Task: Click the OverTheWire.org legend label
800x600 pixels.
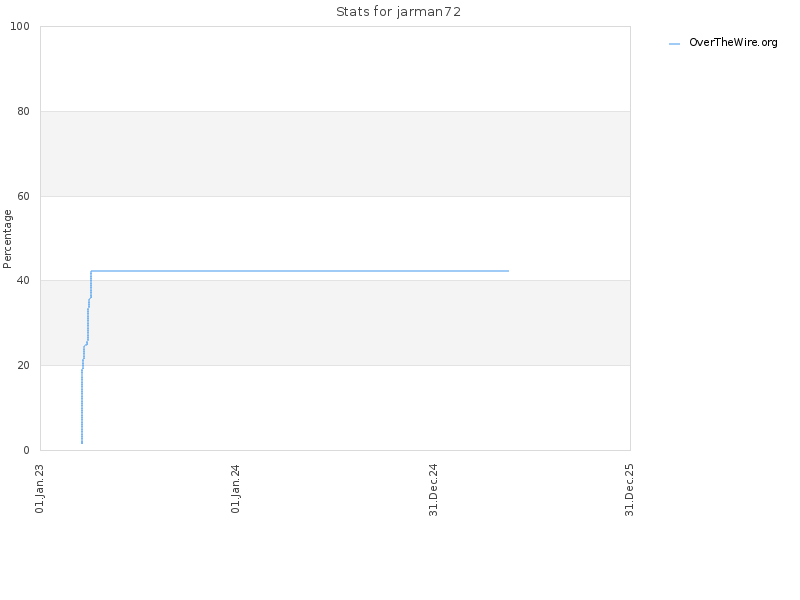Action: pyautogui.click(x=733, y=42)
